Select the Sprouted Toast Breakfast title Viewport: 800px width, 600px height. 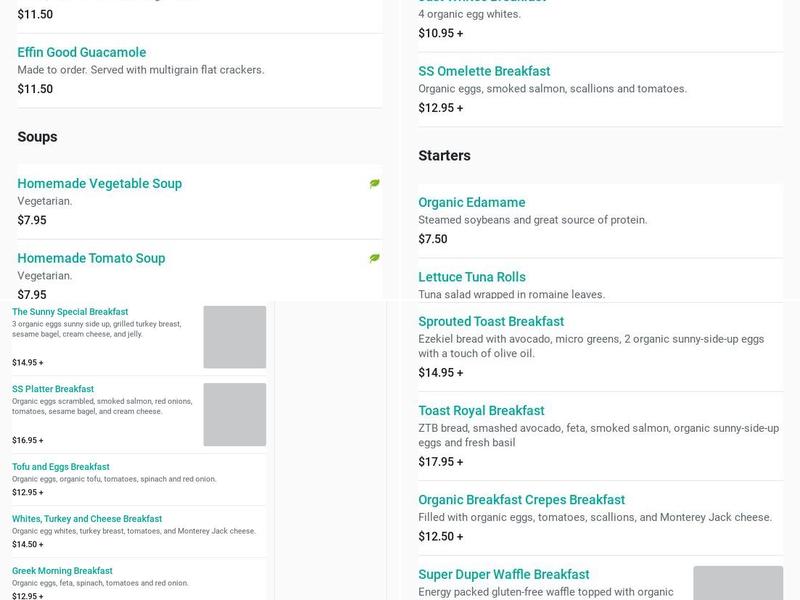[491, 321]
